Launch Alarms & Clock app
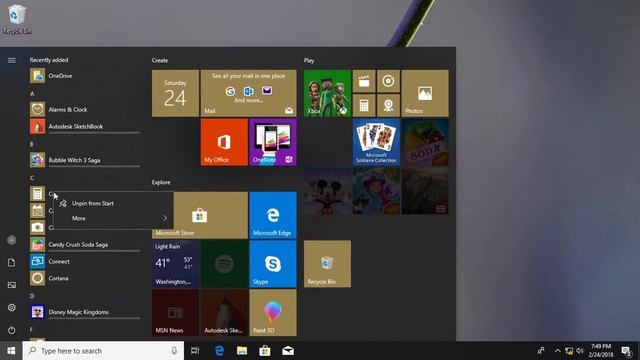Image resolution: width=640 pixels, height=360 pixels. tap(85, 109)
